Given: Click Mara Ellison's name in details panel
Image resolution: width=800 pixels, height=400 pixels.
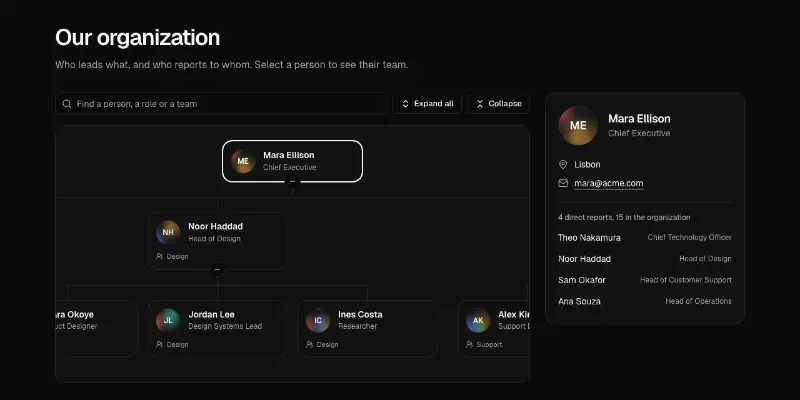Looking at the screenshot, I should coord(639,119).
